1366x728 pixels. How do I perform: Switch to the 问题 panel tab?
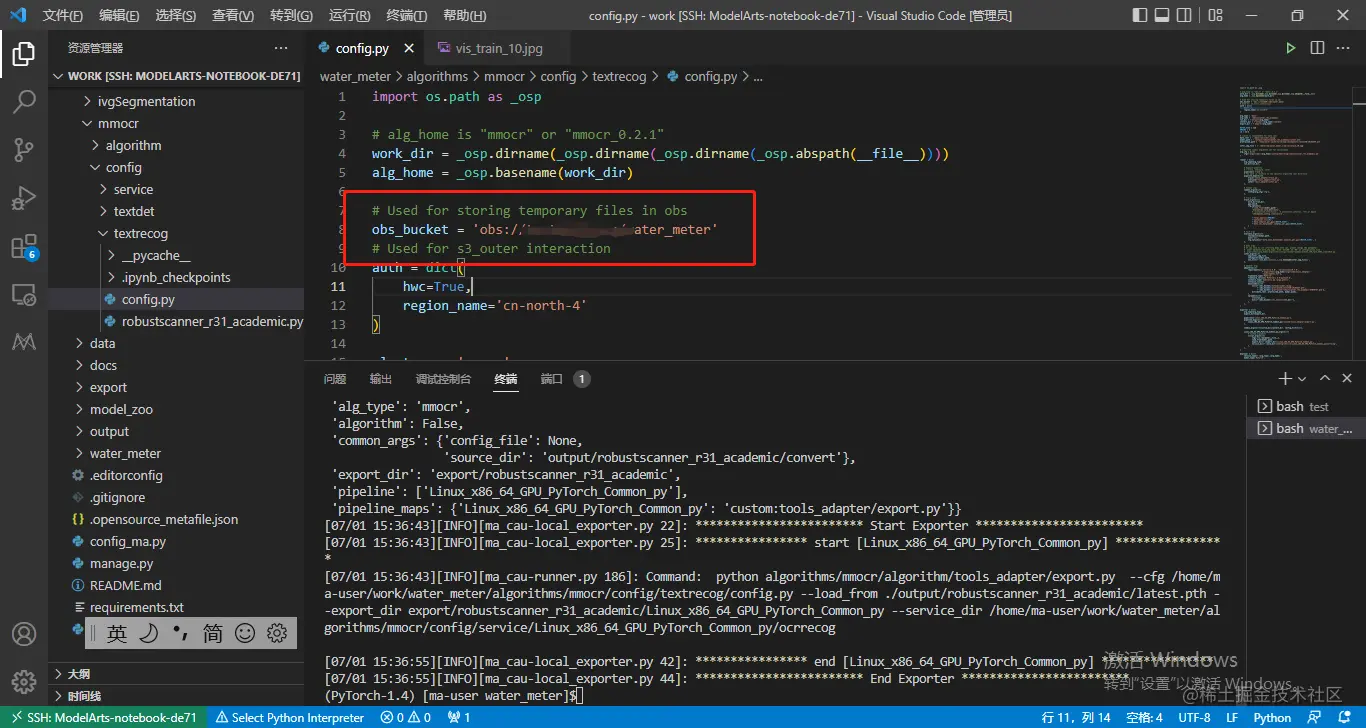coord(335,379)
